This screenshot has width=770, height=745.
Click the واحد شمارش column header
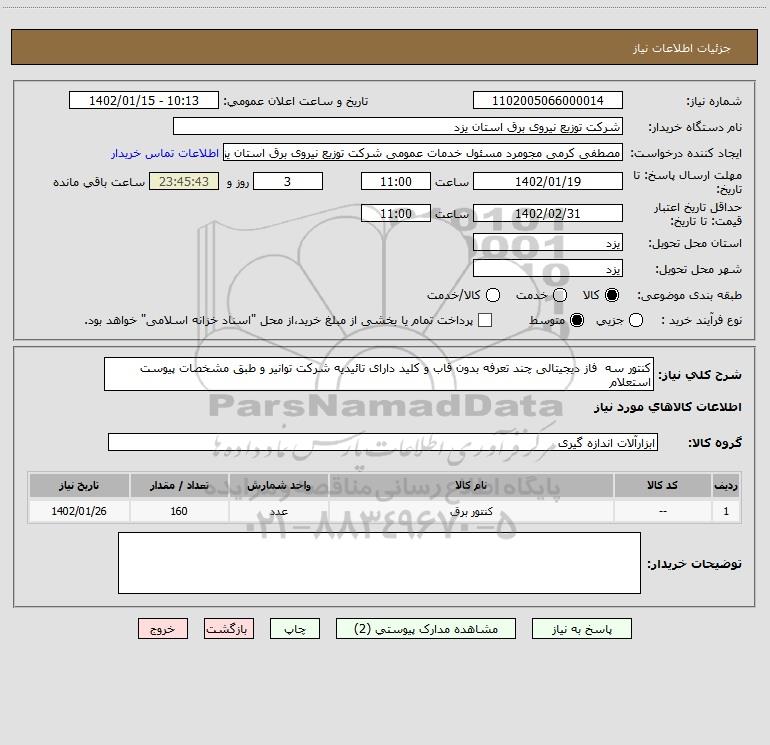[278, 485]
